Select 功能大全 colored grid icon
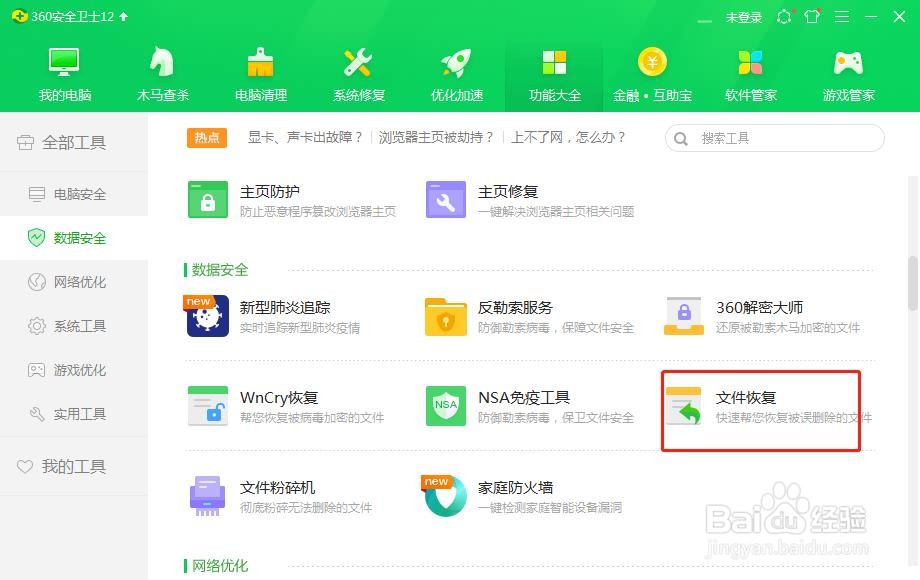Viewport: 920px width, 580px height. pyautogui.click(x=554, y=62)
